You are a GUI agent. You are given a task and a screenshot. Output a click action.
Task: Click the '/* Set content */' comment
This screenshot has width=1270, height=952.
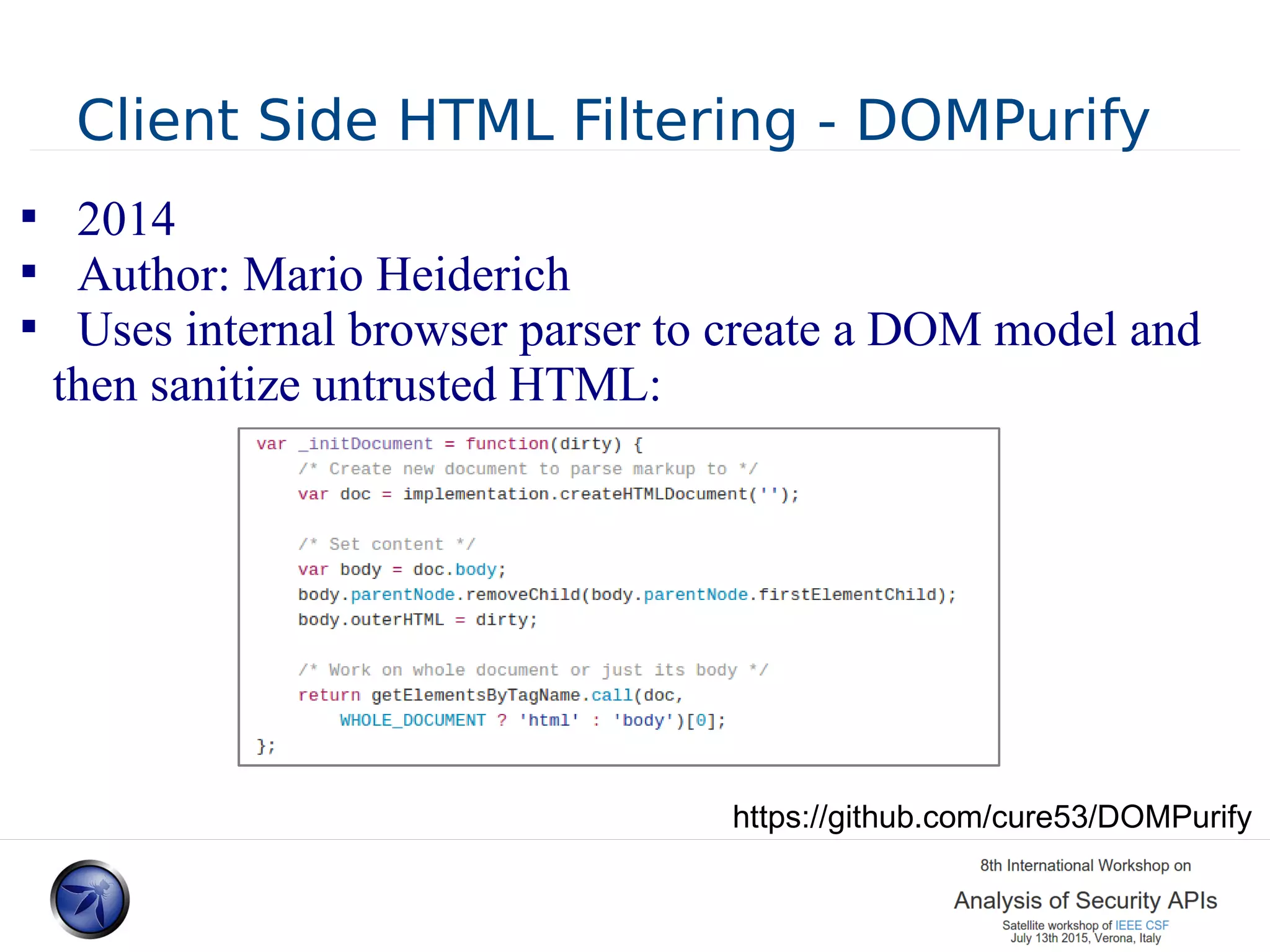coord(387,544)
